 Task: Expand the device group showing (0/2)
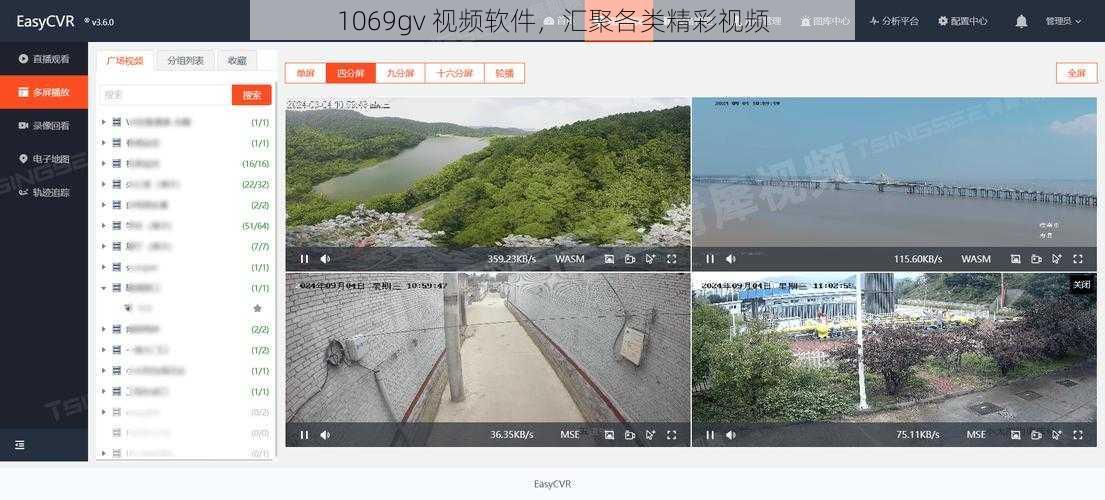point(104,412)
